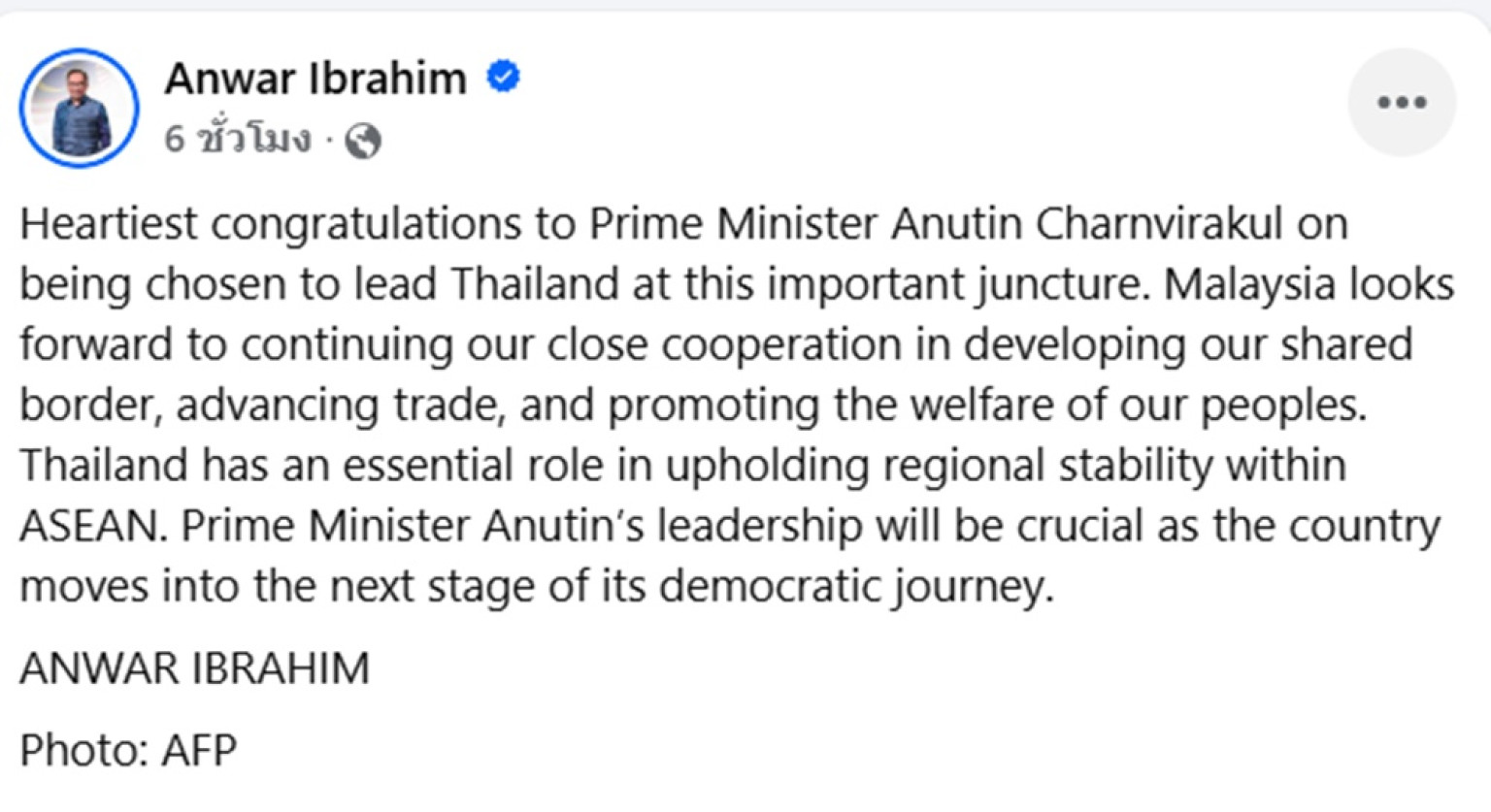Click the words 'Heartiest congratulations' in the post
This screenshot has width=1491, height=812.
pyautogui.click(x=272, y=225)
